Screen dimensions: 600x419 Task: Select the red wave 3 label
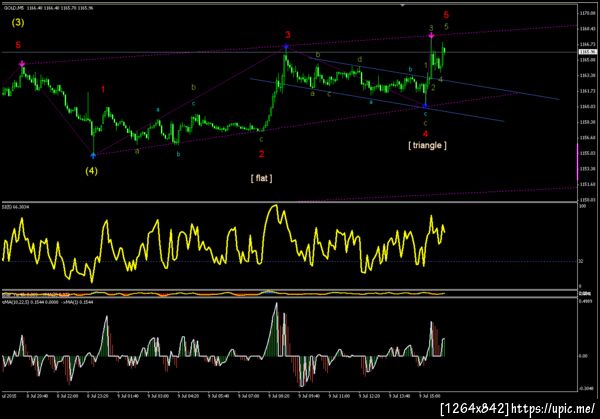click(x=288, y=35)
